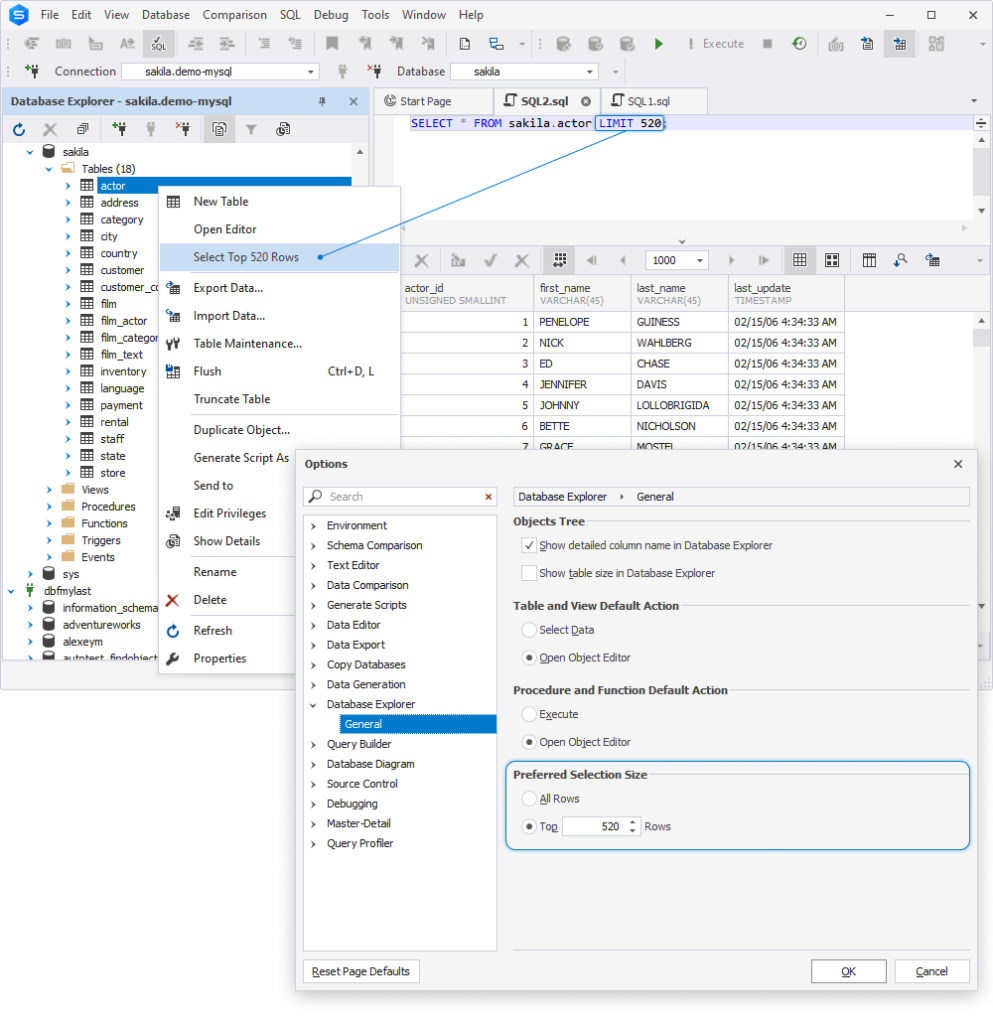
Task: Click the bookmark icon in toolbar
Action: pyautogui.click(x=332, y=44)
